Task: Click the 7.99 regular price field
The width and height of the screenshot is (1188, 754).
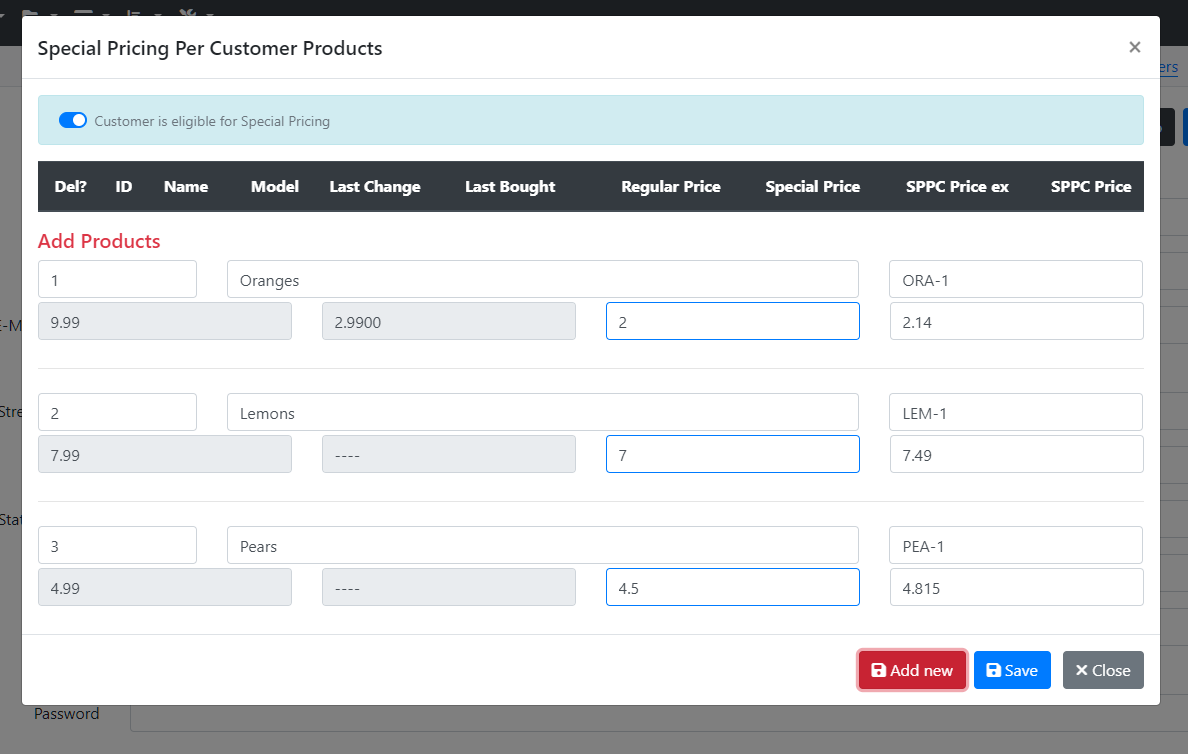Action: coord(164,454)
